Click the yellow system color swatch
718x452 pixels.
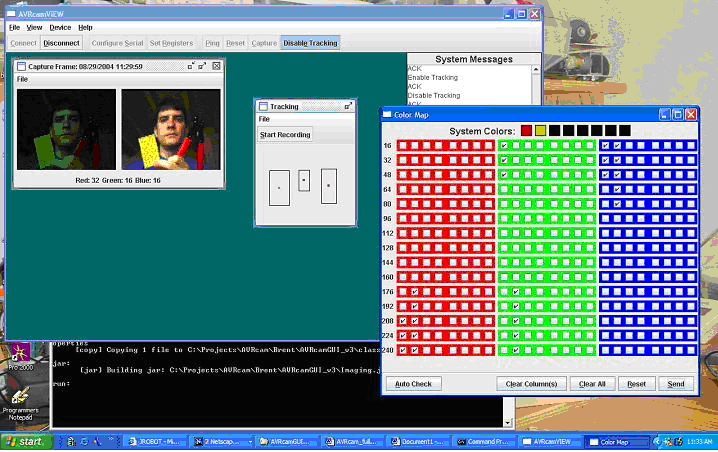pyautogui.click(x=540, y=131)
